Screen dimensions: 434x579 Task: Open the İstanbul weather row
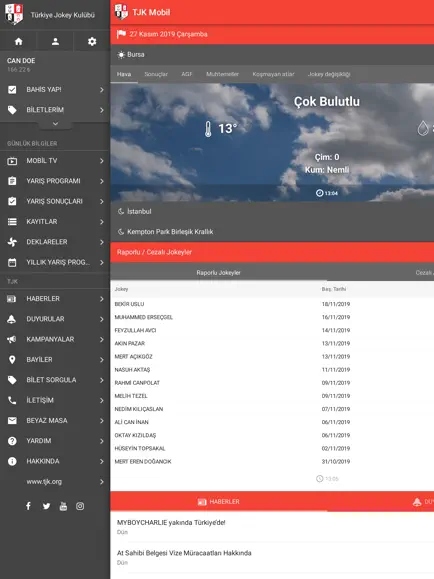(272, 212)
